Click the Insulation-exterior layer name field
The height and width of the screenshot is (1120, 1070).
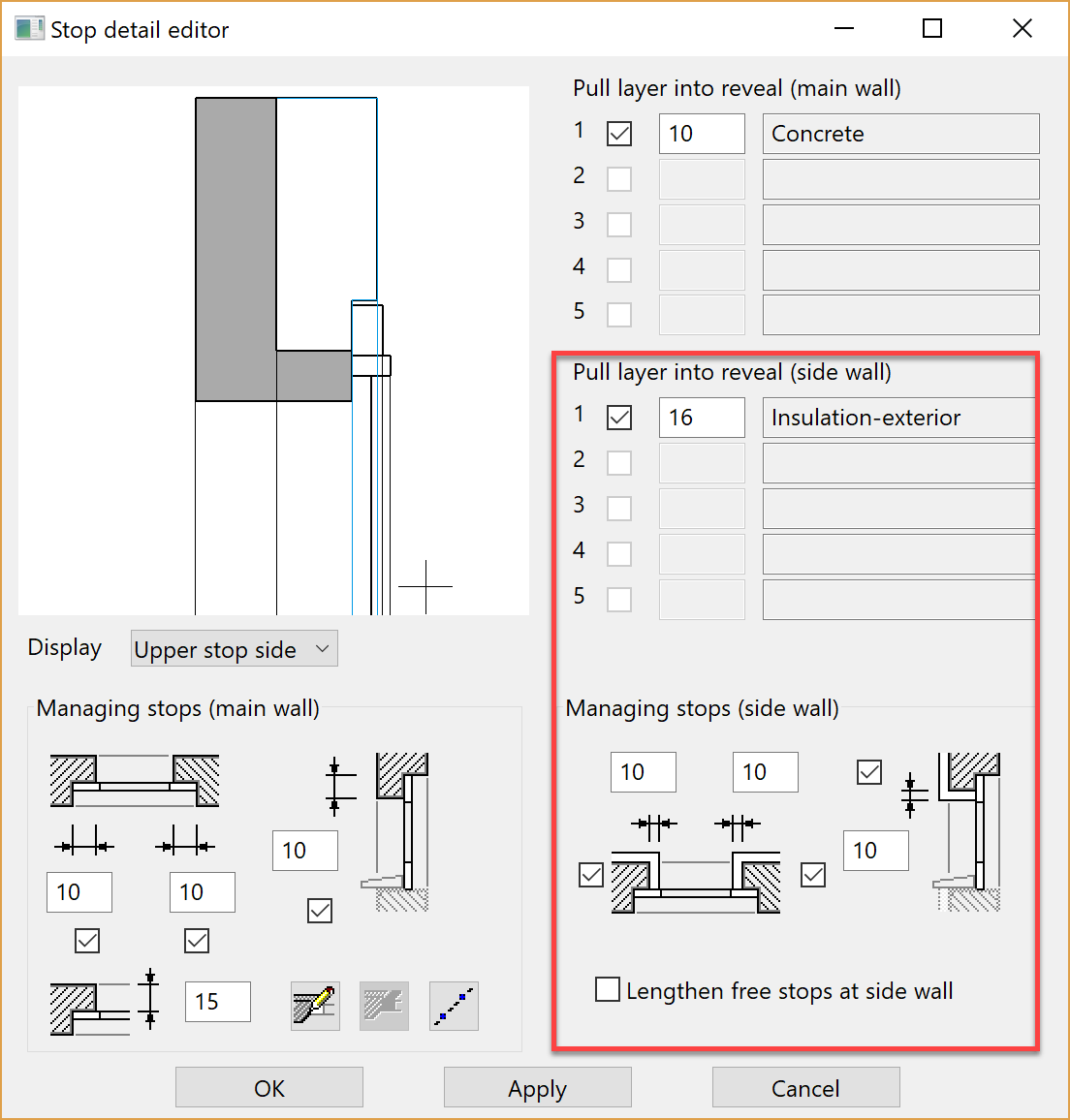click(x=899, y=418)
